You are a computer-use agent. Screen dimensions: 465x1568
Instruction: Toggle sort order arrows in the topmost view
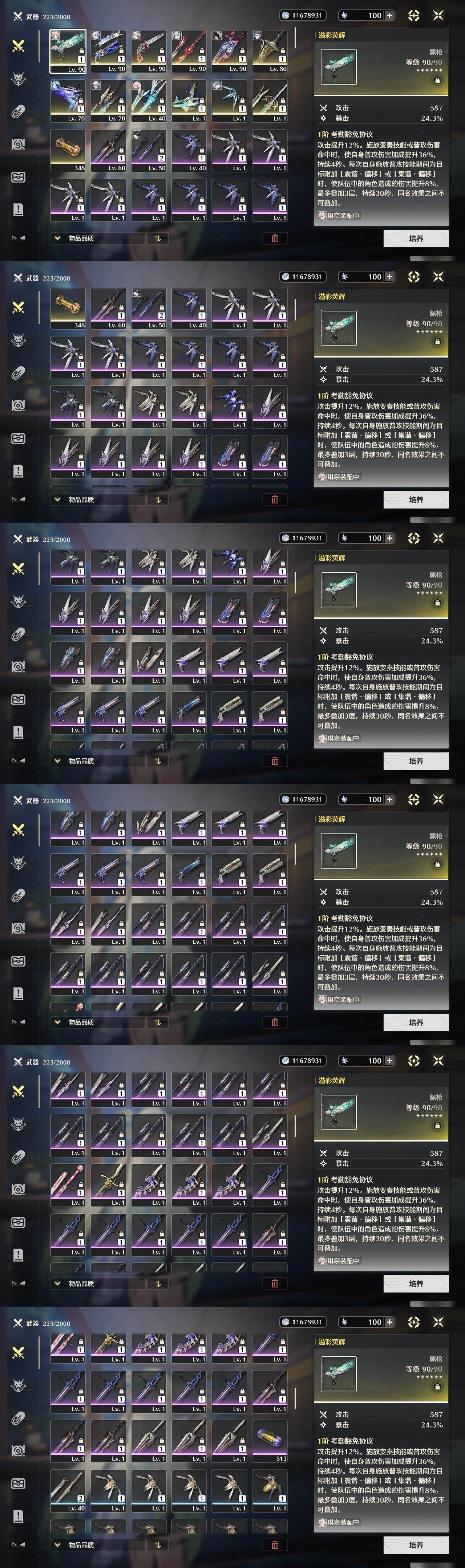coord(158,238)
